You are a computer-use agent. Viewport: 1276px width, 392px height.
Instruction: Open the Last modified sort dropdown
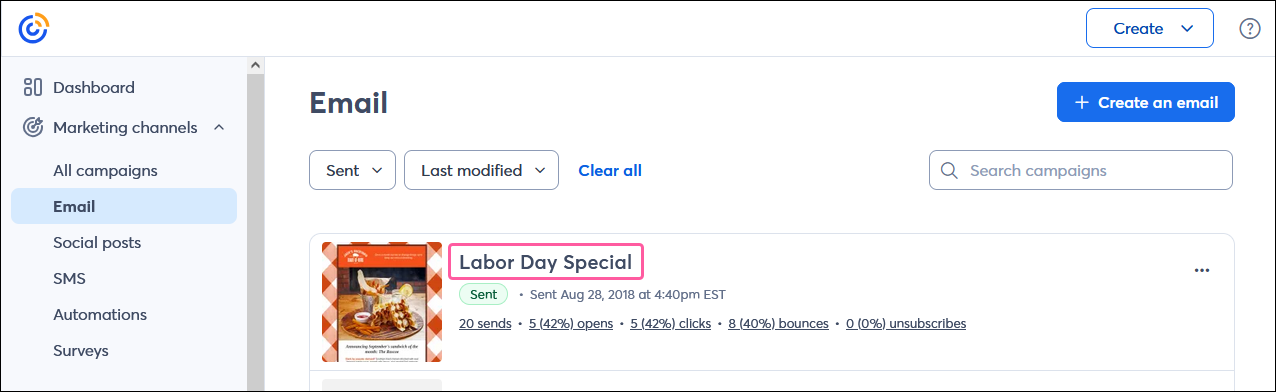click(x=481, y=170)
